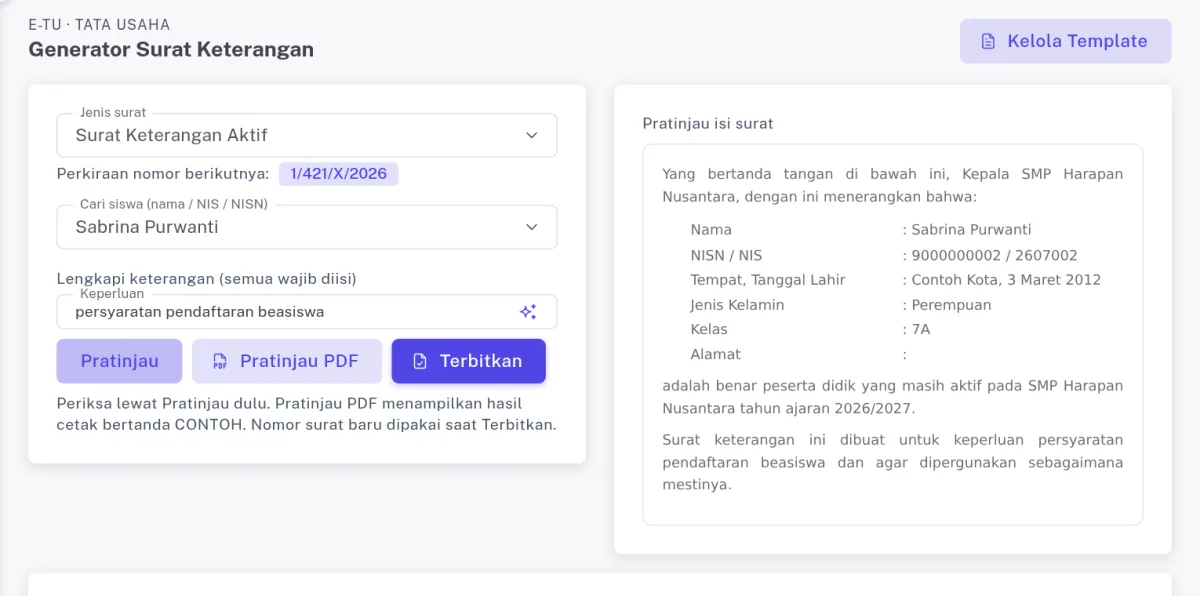Click the 'Perkiraan nomor berikutnya:' label
The image size is (1200, 596).
[x=163, y=174]
